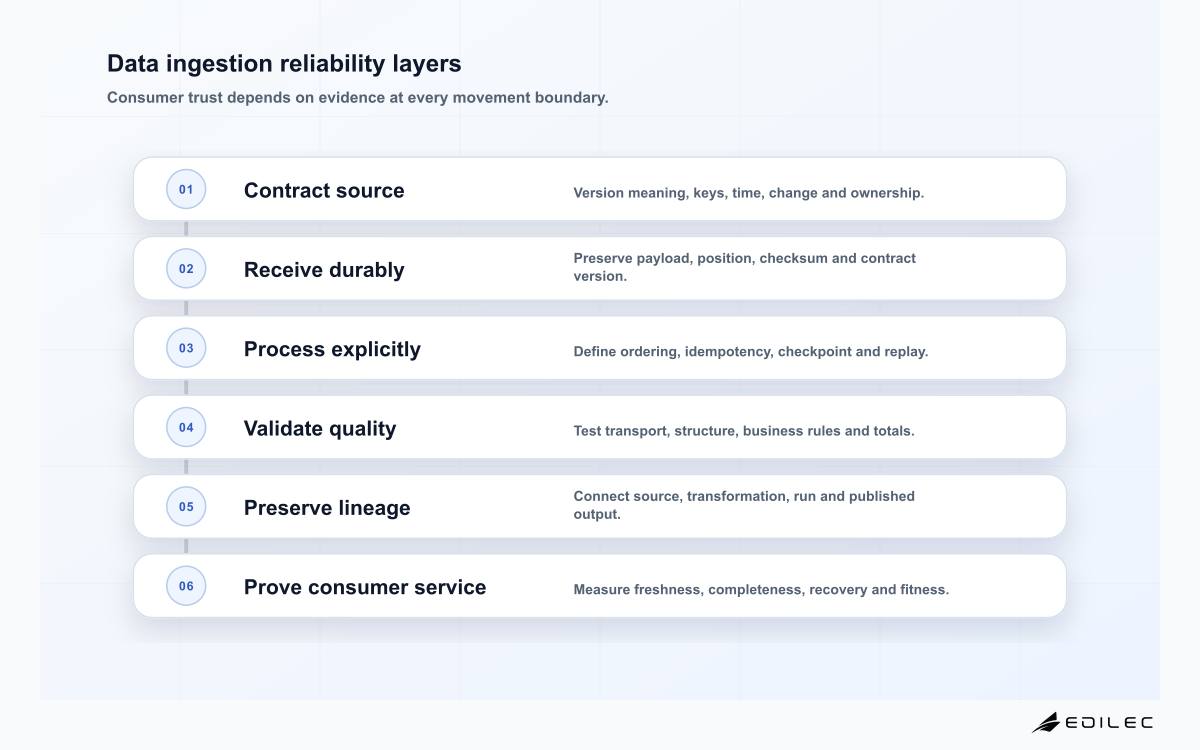Select the Prove consumer service title
The width and height of the screenshot is (1200, 750).
pos(365,587)
